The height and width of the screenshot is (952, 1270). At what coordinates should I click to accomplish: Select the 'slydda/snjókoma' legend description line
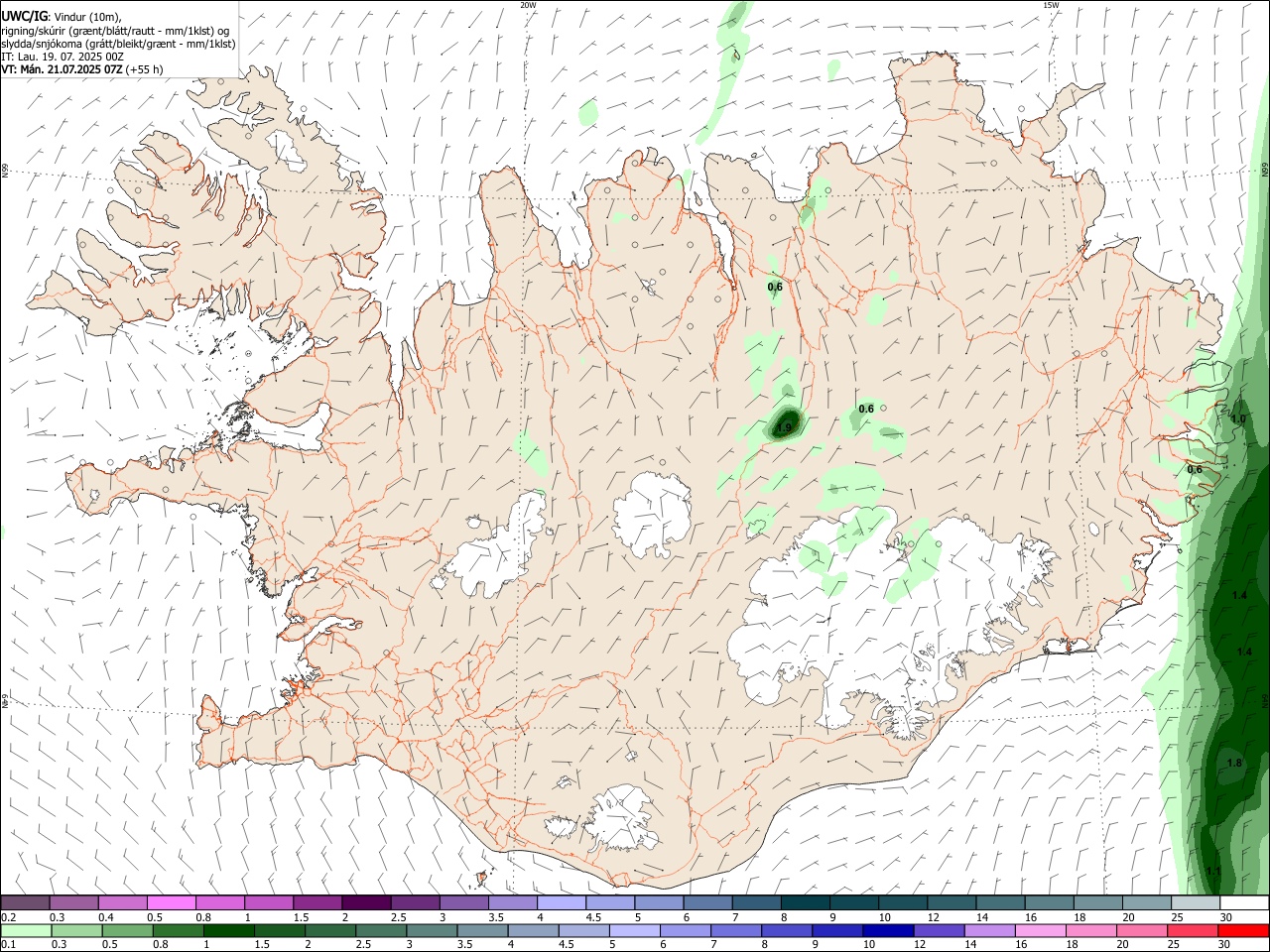(118, 44)
